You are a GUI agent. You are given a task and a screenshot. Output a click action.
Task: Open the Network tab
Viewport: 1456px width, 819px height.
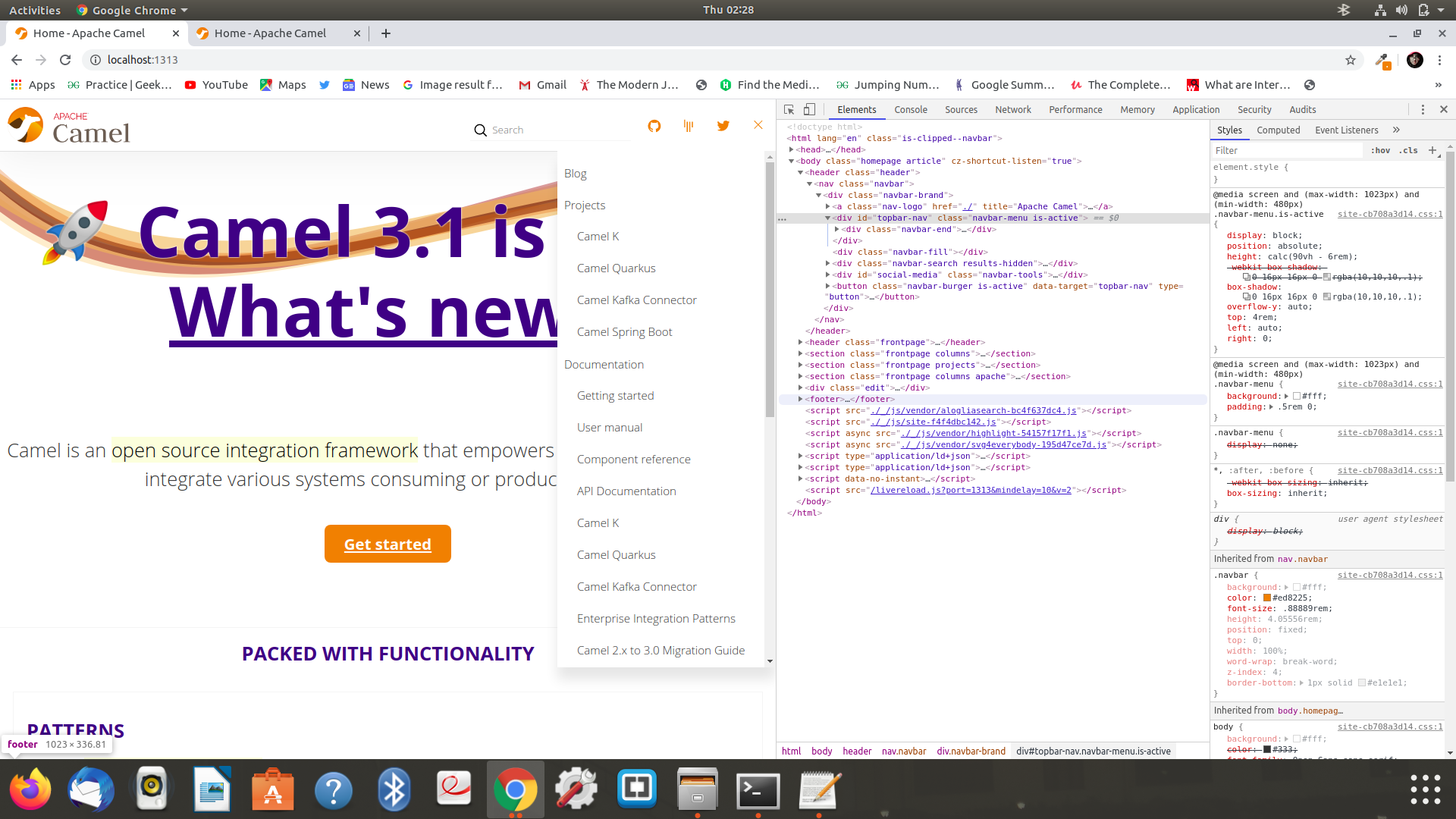[x=1013, y=110]
